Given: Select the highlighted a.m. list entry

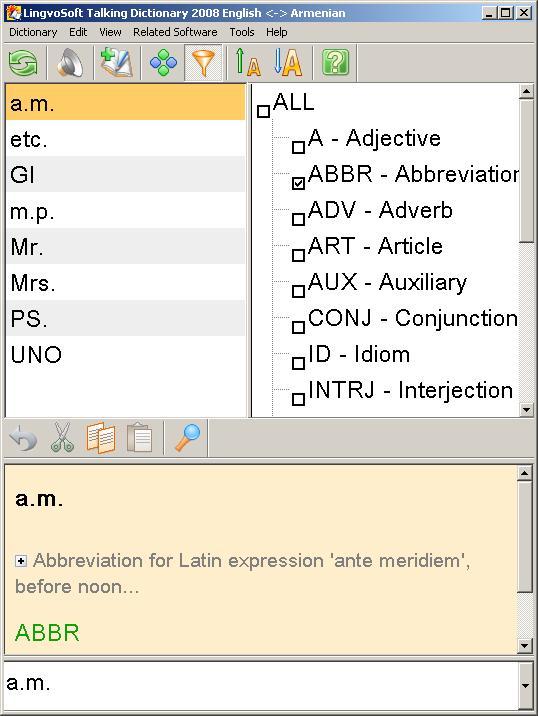Looking at the screenshot, I should pos(126,103).
